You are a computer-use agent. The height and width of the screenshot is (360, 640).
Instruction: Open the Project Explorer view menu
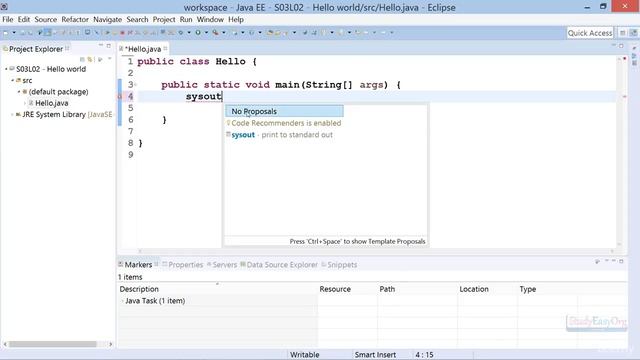tap(109, 59)
